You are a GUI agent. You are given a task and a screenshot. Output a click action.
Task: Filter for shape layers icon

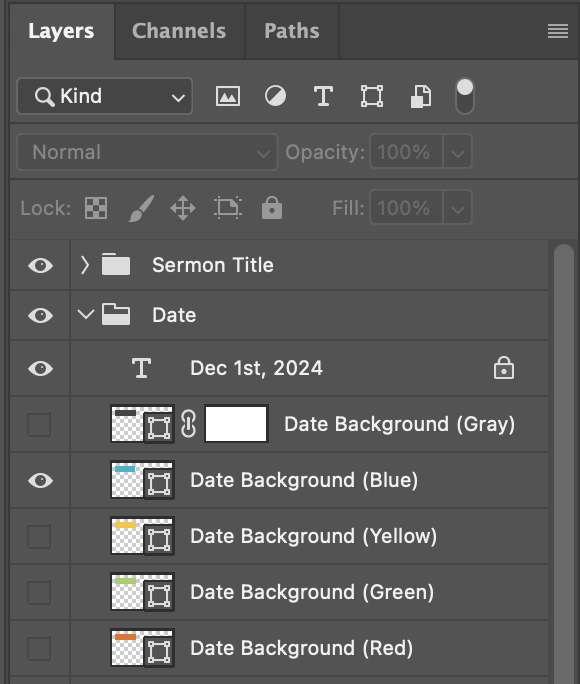point(372,96)
